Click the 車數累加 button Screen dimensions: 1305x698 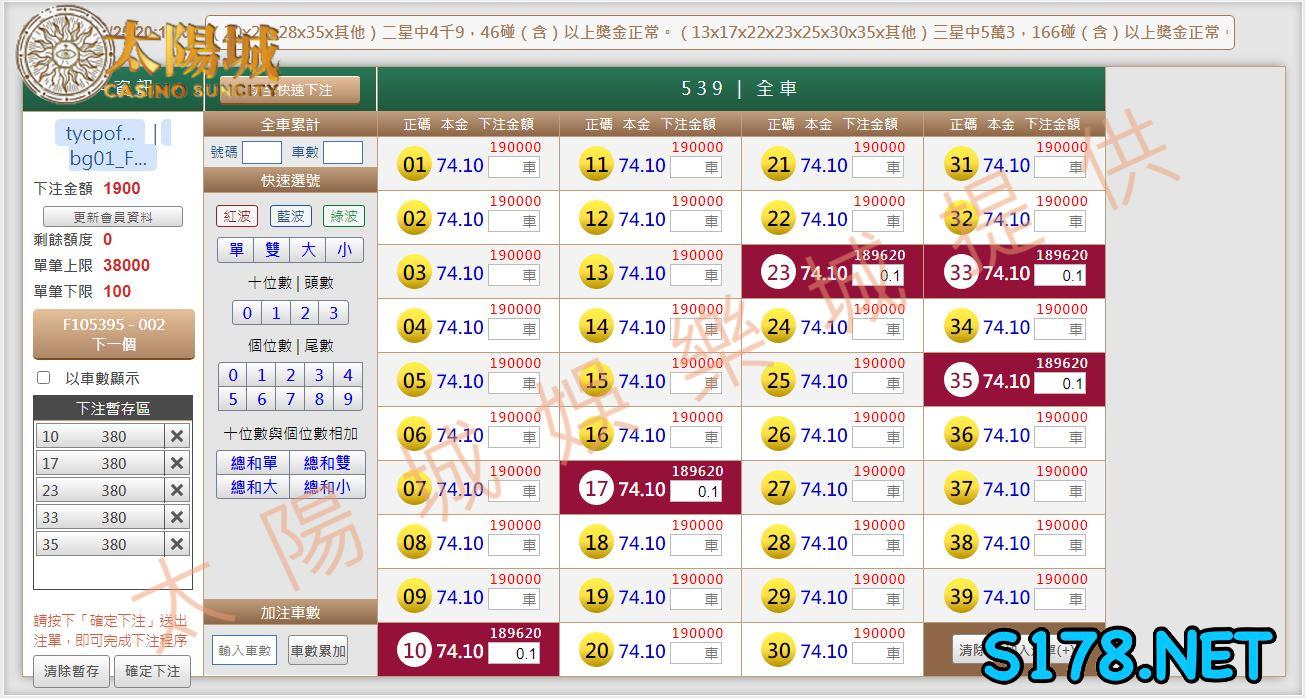[318, 650]
